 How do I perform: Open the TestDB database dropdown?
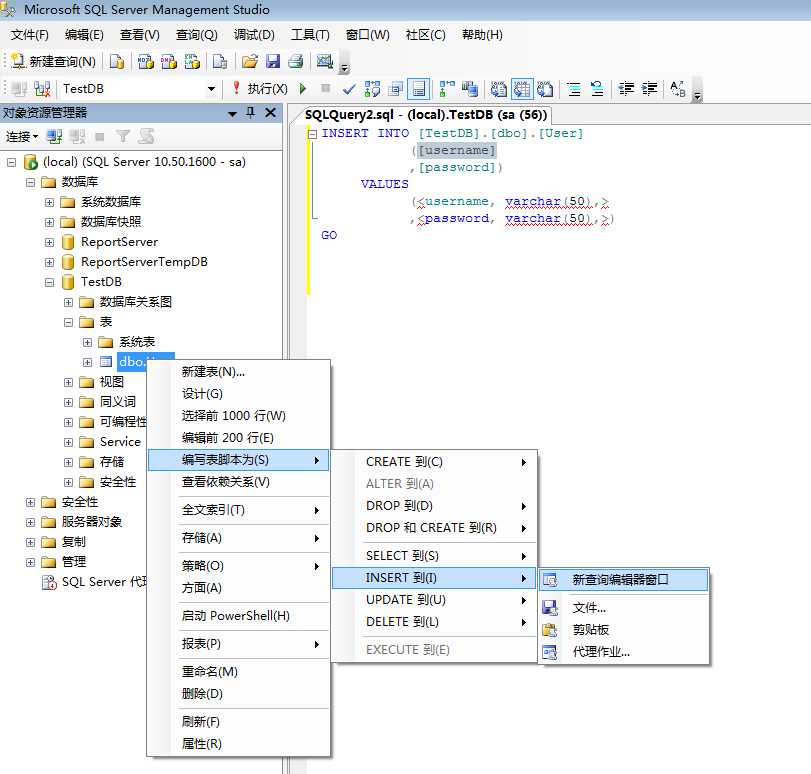coord(211,89)
